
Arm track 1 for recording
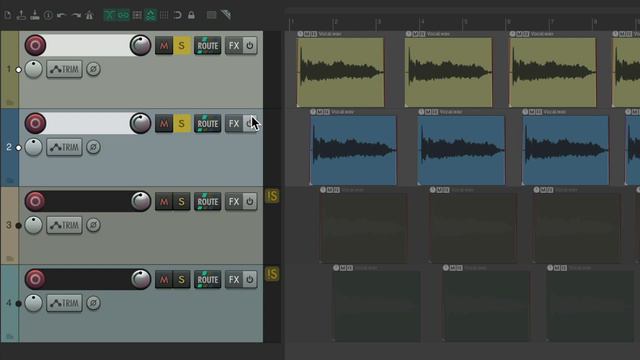[x=35, y=45]
